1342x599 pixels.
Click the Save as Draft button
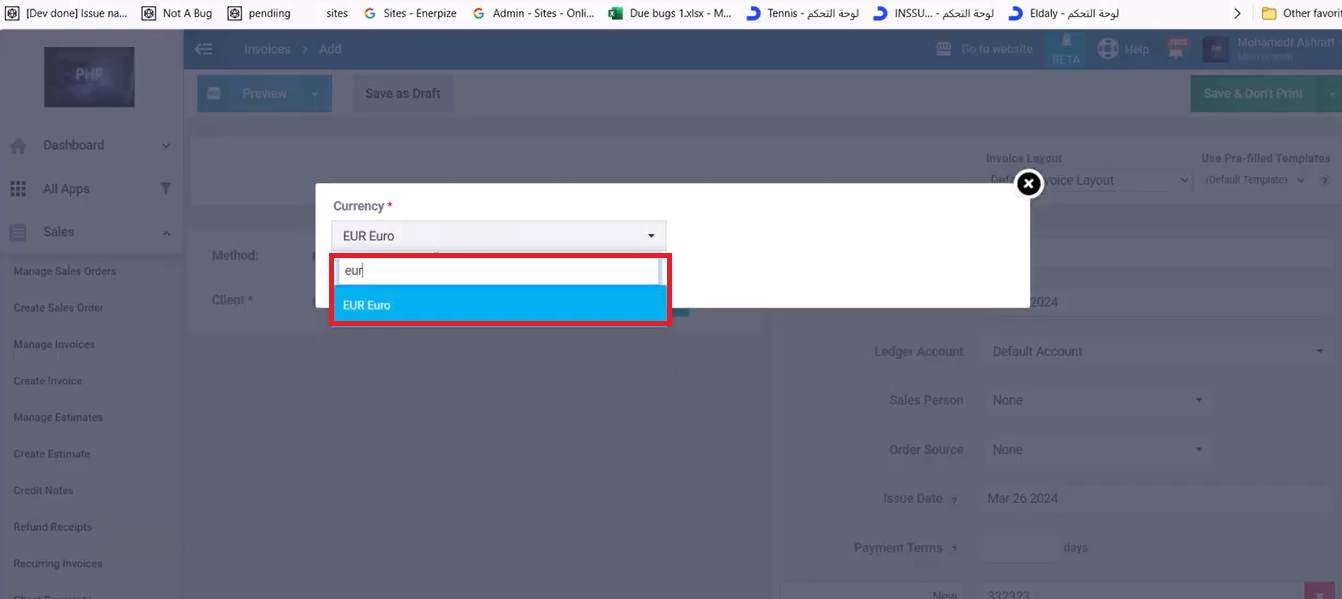402,94
